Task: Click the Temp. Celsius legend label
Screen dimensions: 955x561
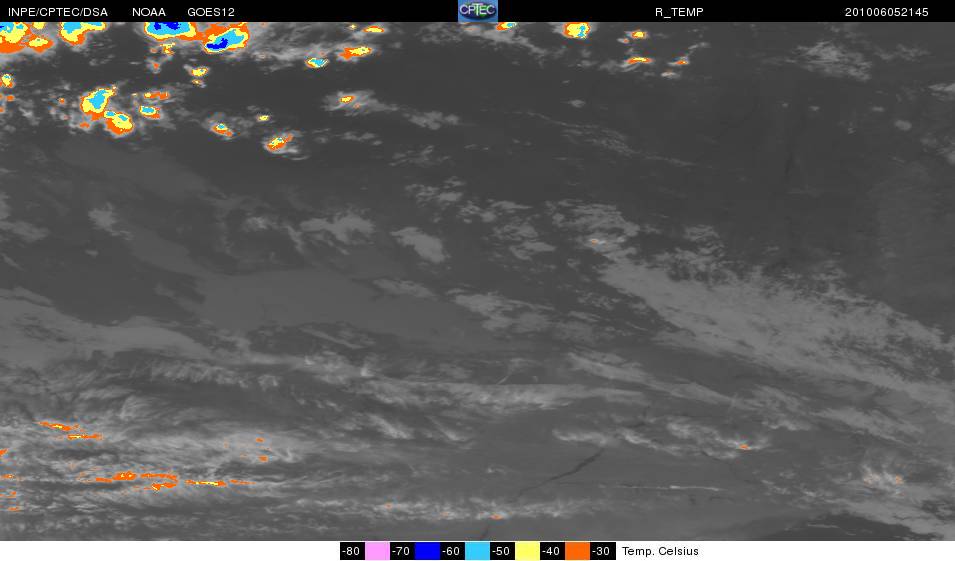Action: click(660, 551)
